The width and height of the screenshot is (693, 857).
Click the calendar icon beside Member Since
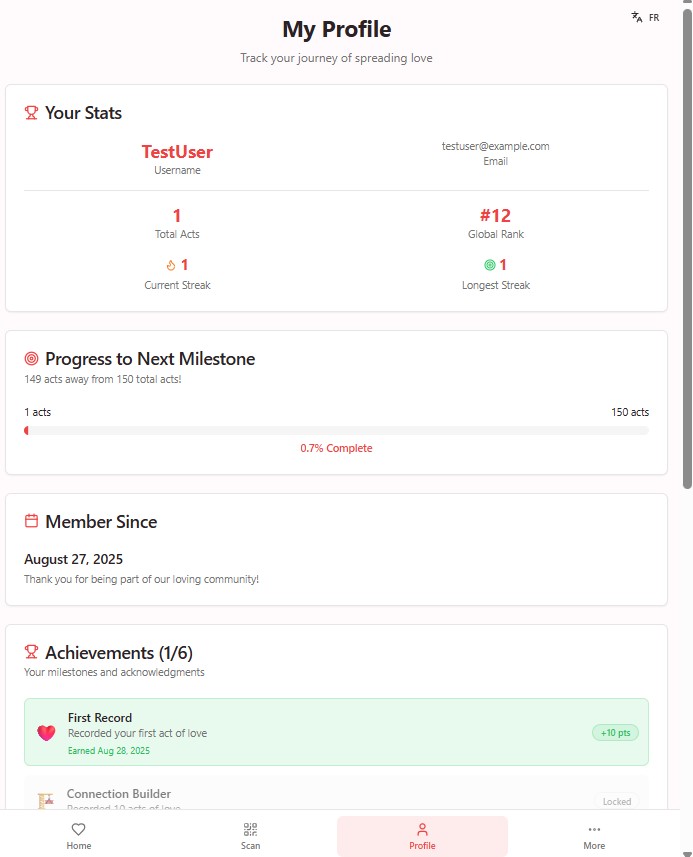tap(31, 521)
